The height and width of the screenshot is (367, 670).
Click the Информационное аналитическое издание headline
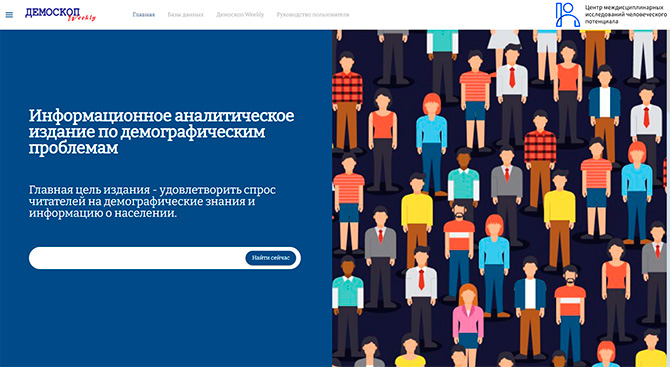coord(162,132)
